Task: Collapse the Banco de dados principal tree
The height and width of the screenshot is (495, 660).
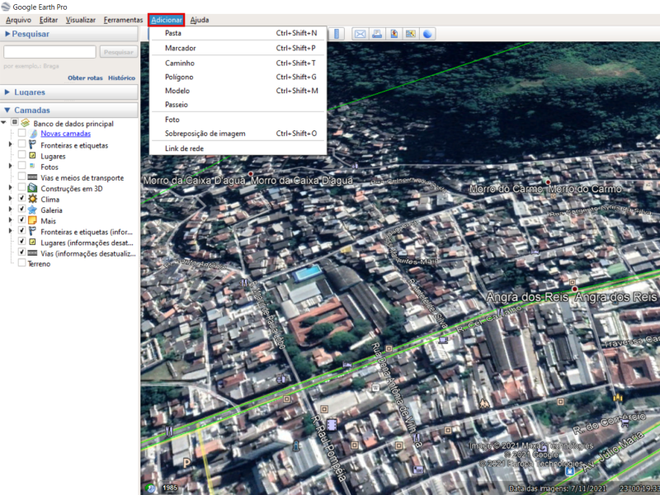Action: click(x=4, y=122)
